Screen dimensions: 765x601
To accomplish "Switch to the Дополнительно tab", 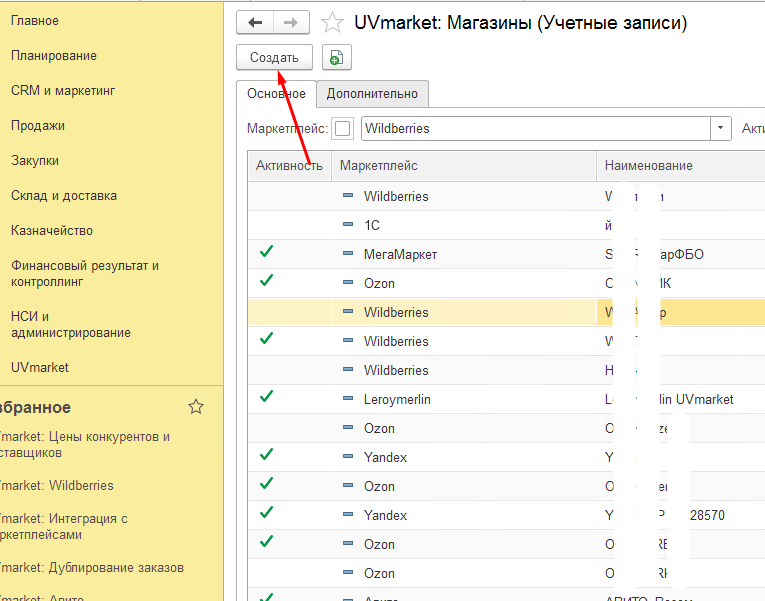I will (372, 94).
